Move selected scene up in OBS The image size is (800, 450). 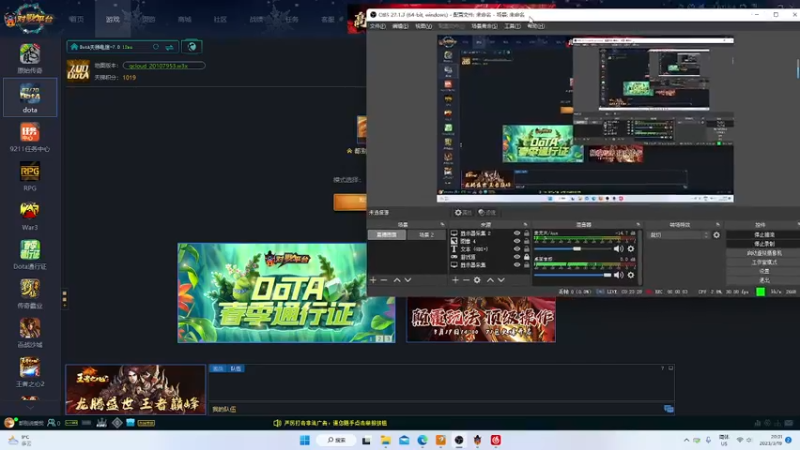[x=397, y=280]
